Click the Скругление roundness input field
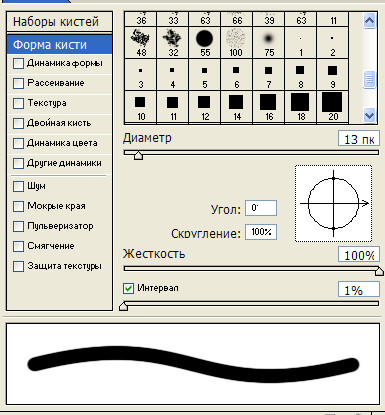Image resolution: width=385 pixels, height=415 pixels. tap(261, 232)
